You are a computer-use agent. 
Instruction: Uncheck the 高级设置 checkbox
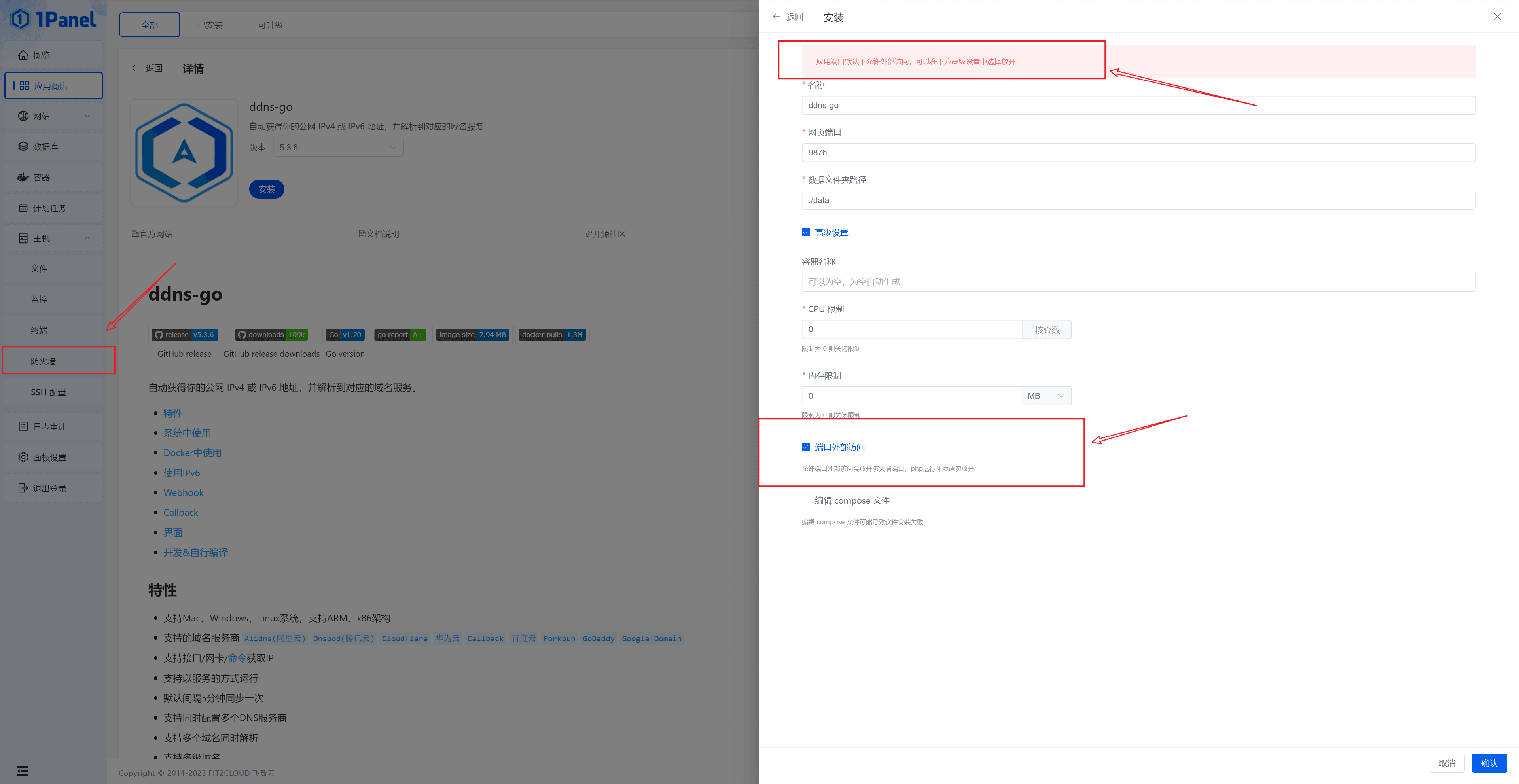click(x=805, y=232)
